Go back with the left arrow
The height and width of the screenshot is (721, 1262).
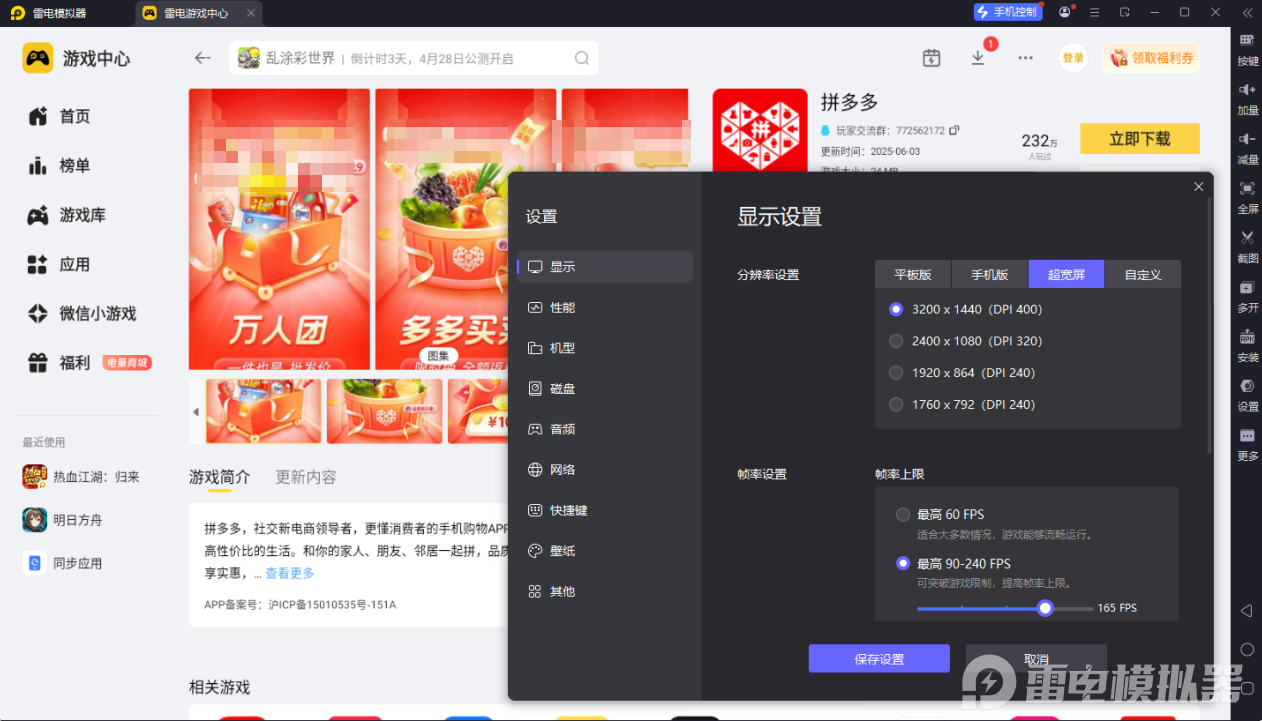(x=203, y=58)
